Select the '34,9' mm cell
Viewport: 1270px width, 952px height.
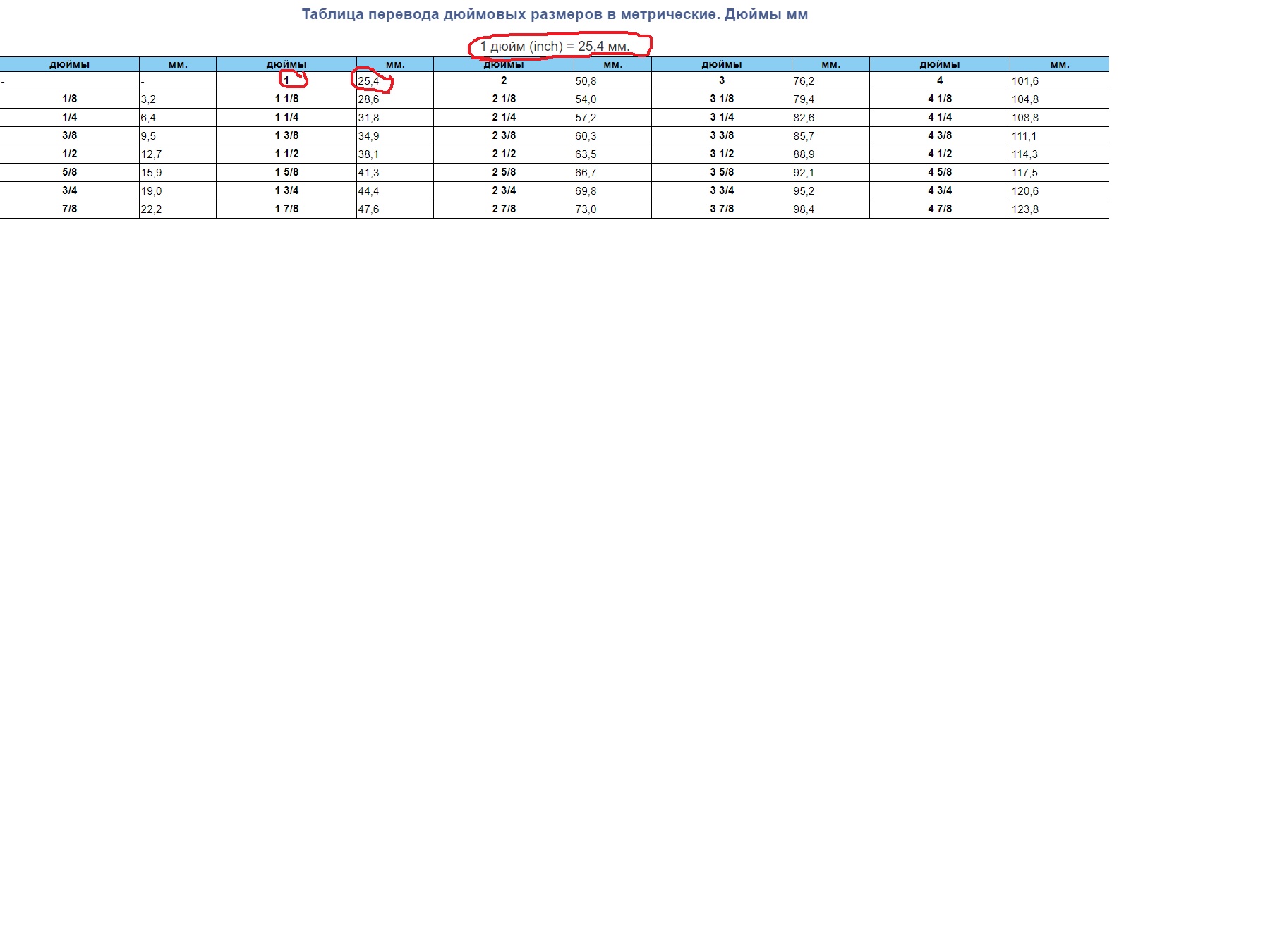(395, 135)
